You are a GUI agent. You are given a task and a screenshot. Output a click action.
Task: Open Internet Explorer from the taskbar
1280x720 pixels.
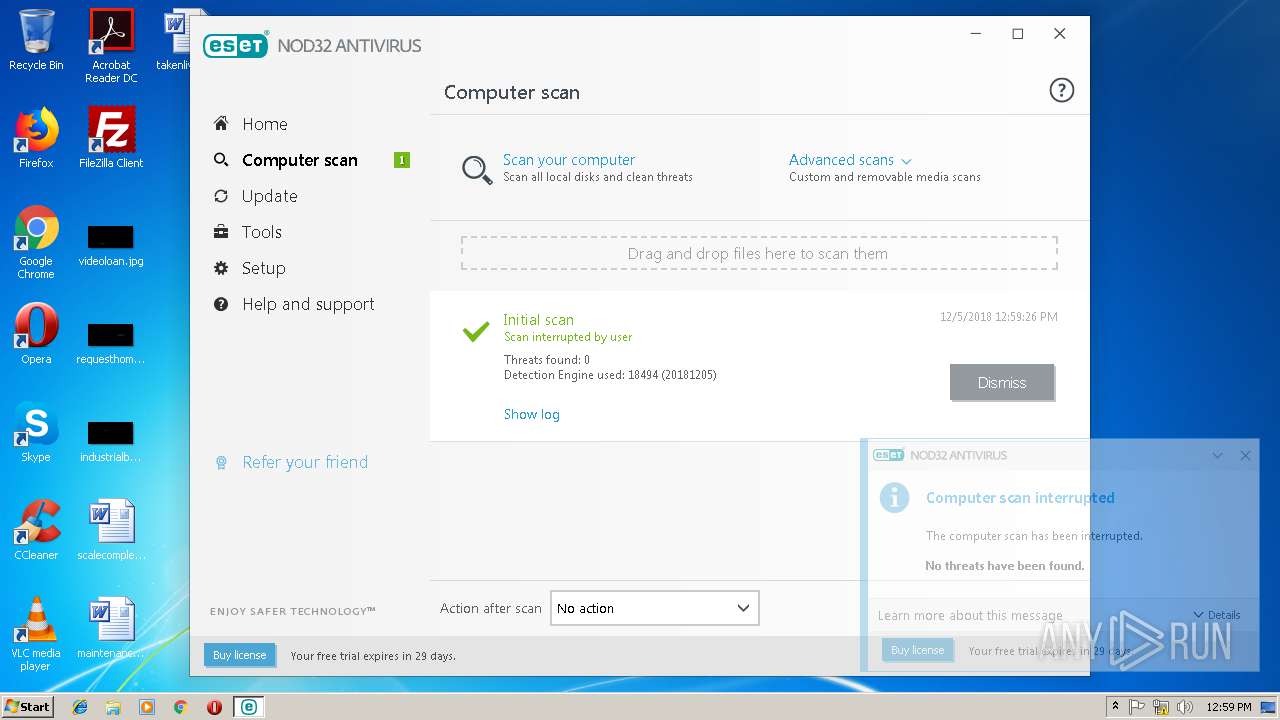pyautogui.click(x=80, y=707)
